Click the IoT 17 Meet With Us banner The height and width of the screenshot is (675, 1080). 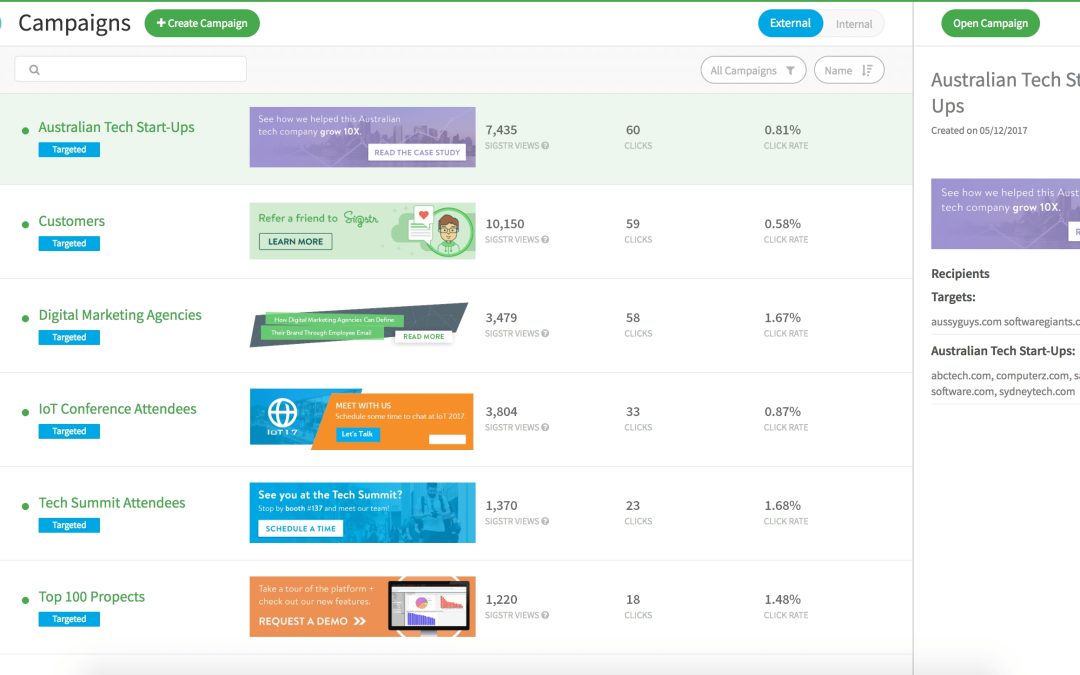362,419
